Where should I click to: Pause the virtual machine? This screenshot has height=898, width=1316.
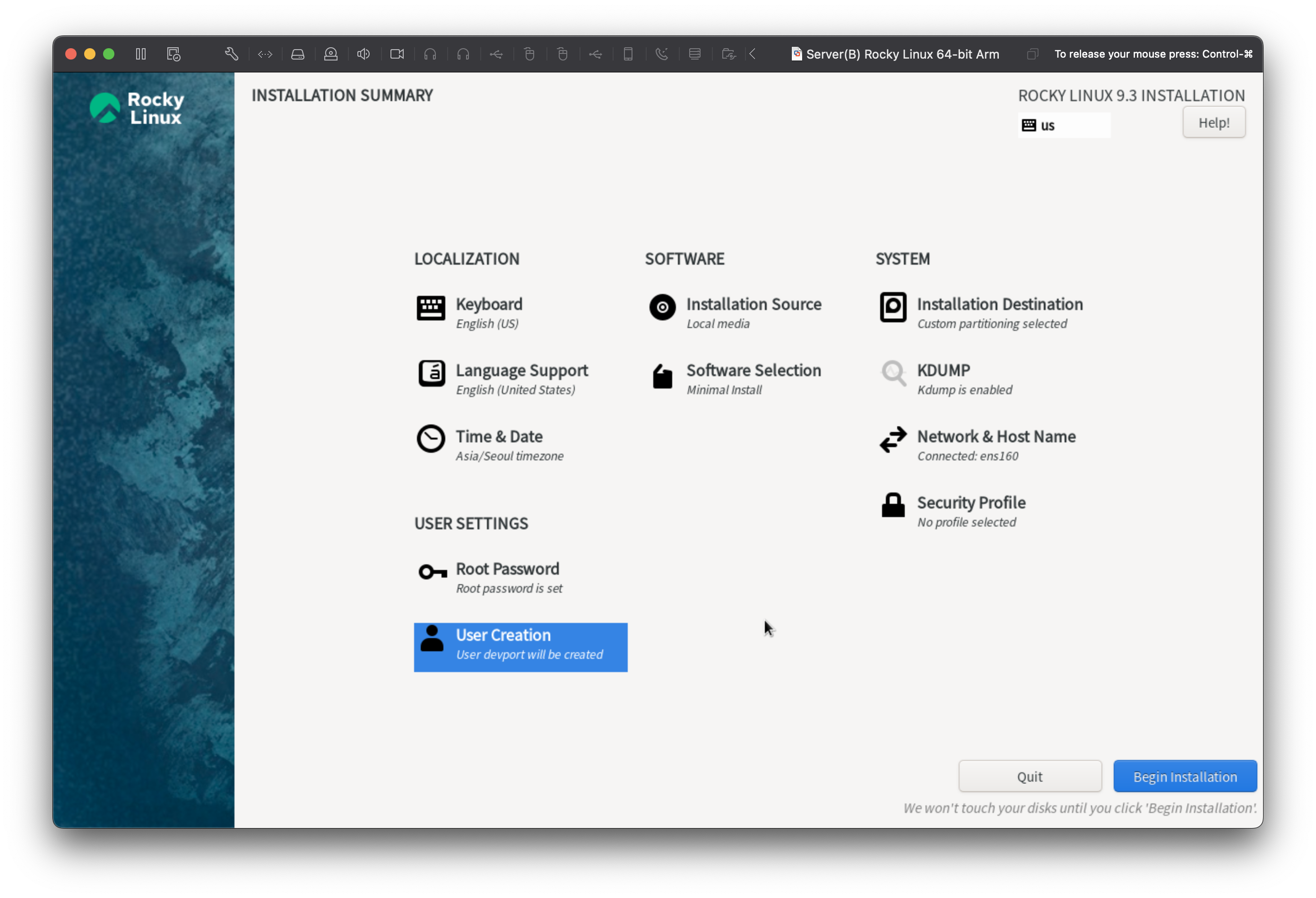point(140,54)
